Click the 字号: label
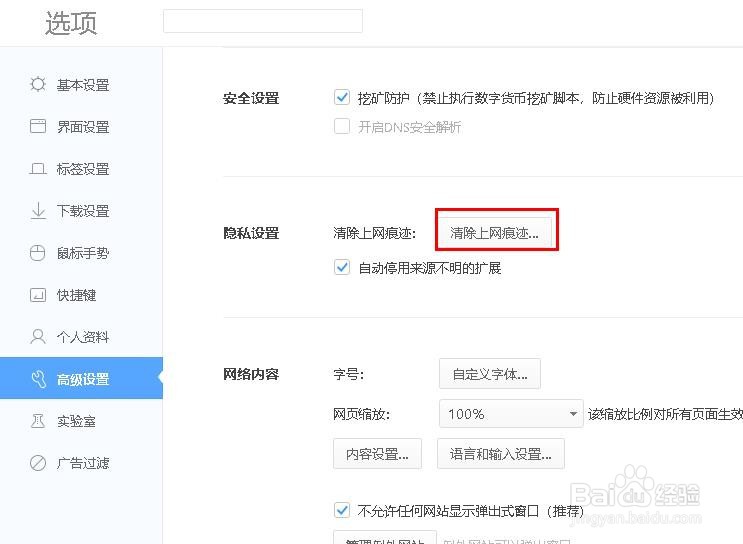 349,374
